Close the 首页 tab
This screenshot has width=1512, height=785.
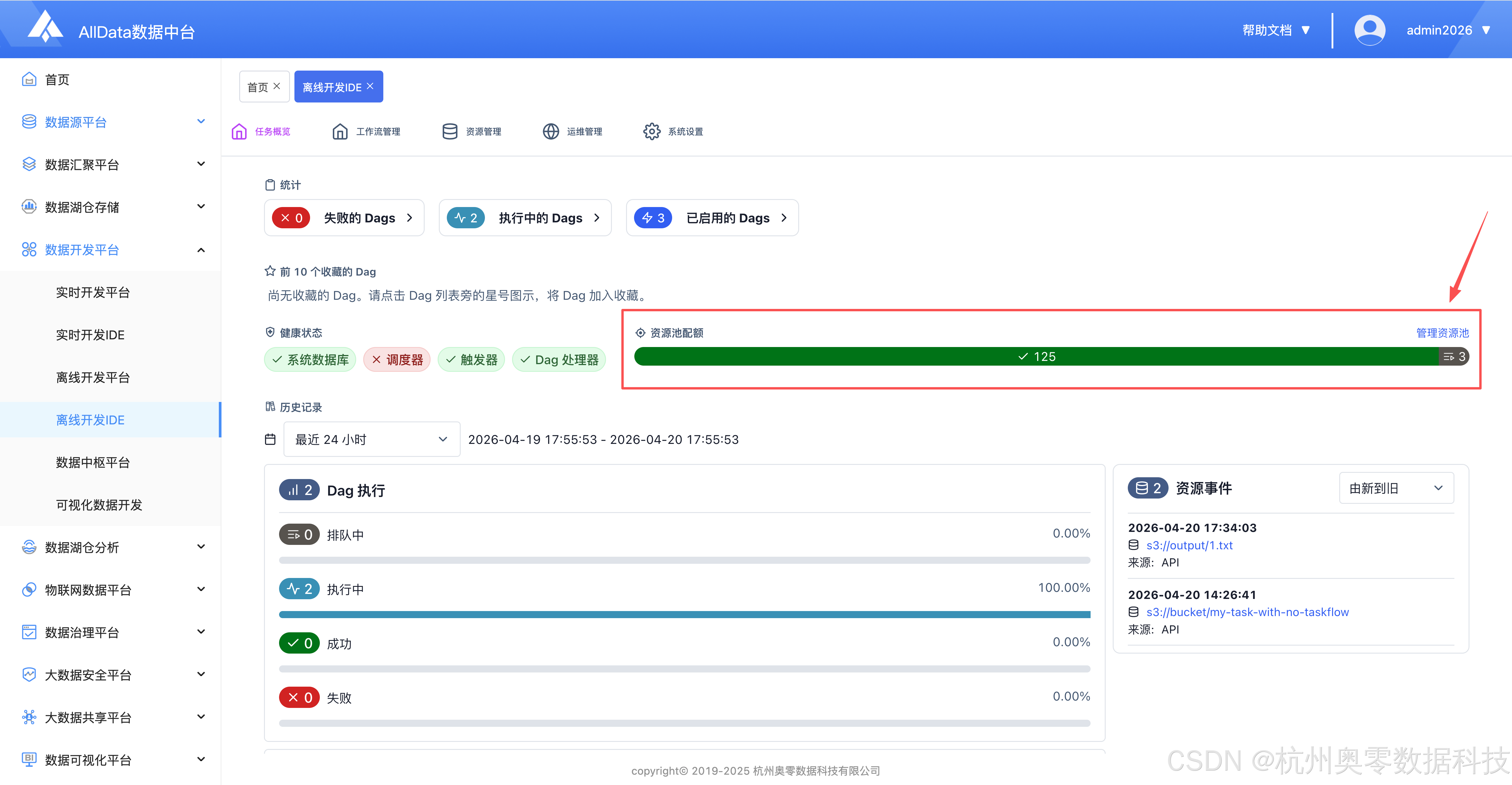(277, 86)
